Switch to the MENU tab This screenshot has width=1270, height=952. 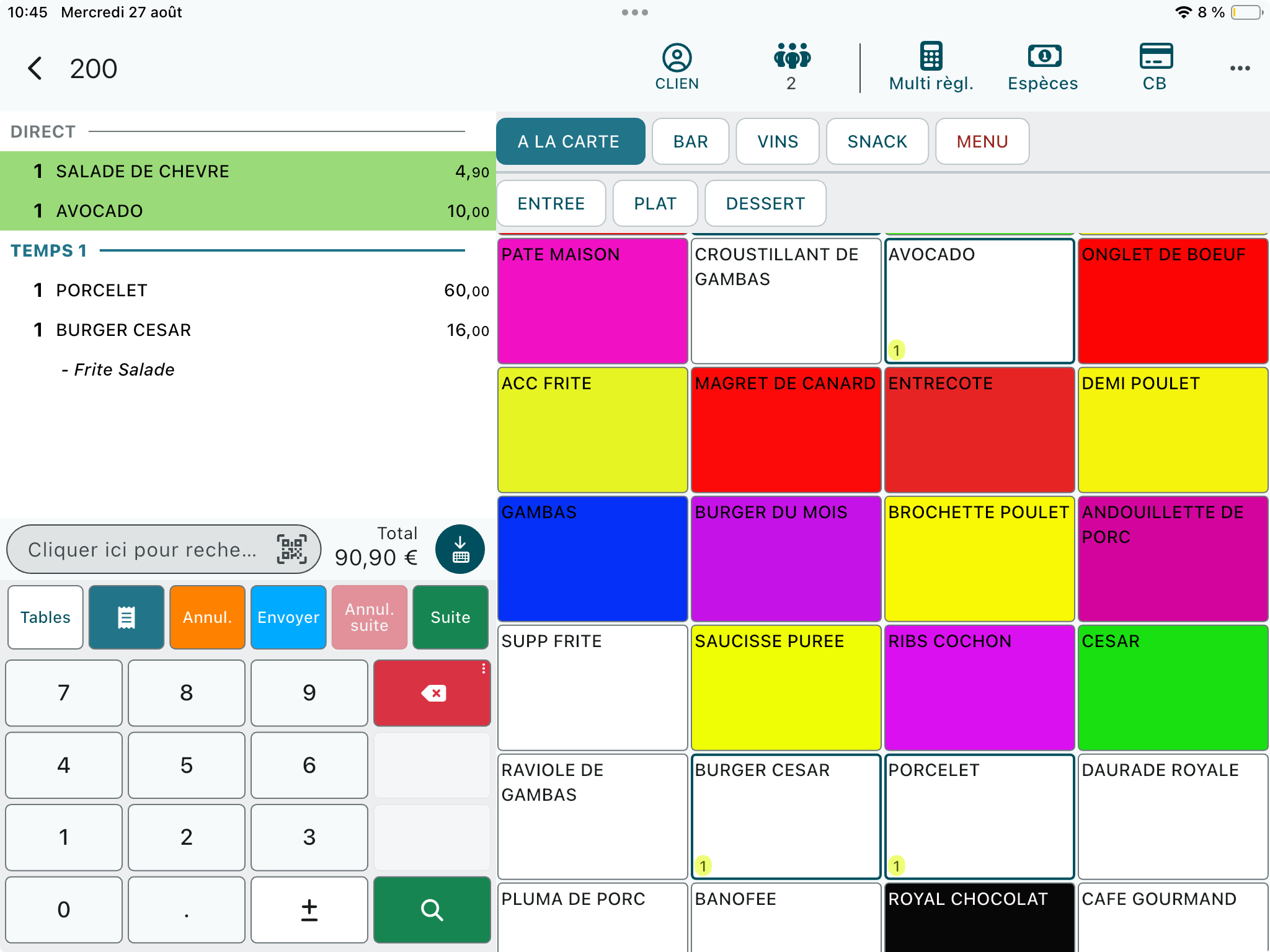coord(982,141)
